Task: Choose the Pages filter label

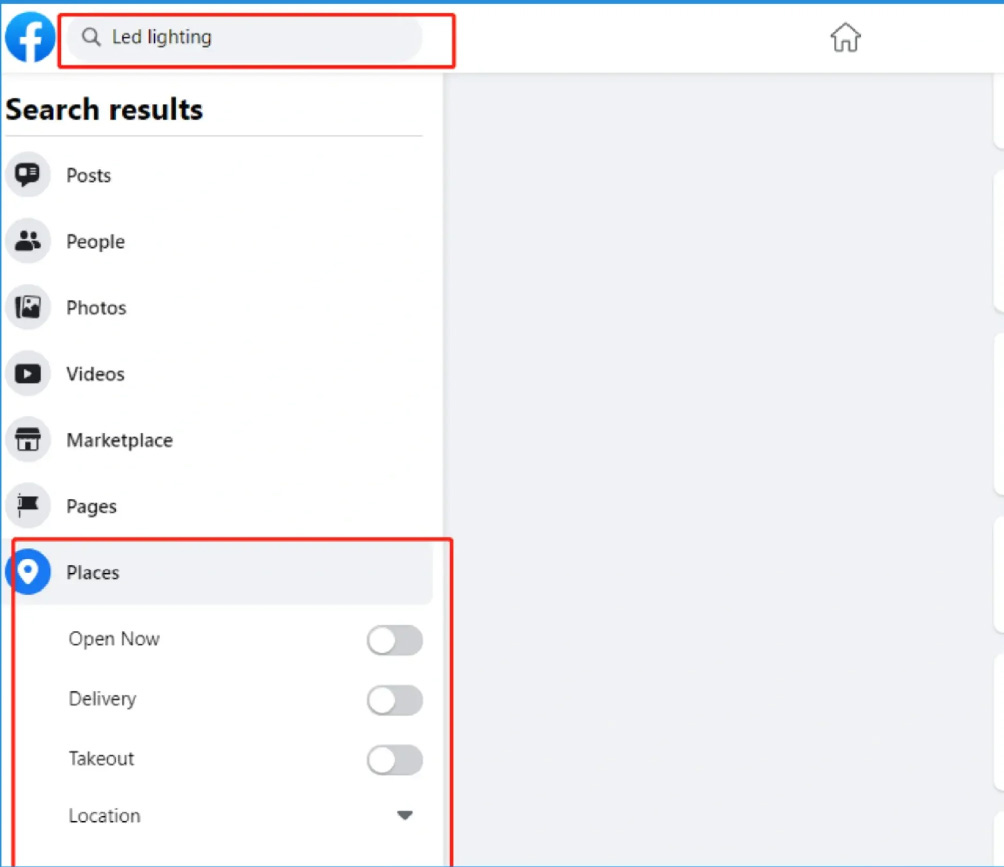Action: click(x=92, y=506)
